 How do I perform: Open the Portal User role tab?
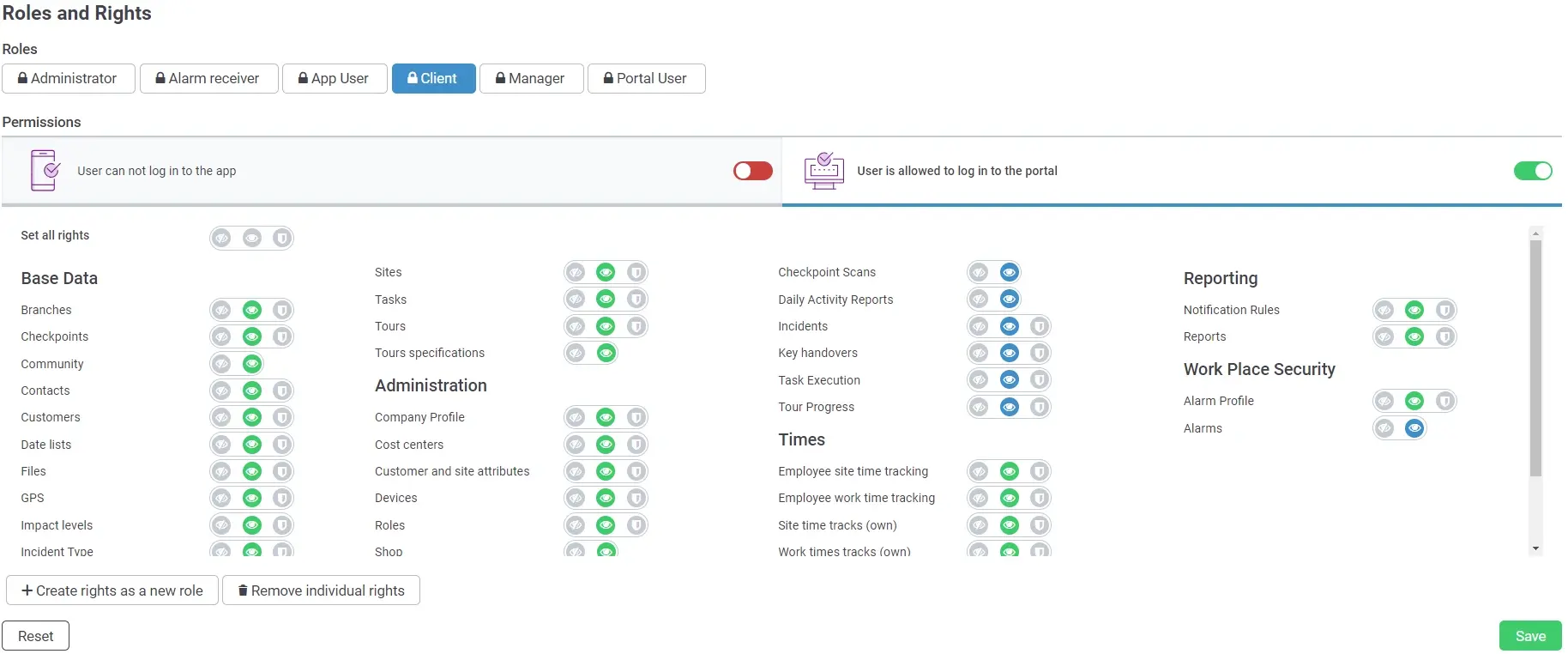pyautogui.click(x=646, y=78)
